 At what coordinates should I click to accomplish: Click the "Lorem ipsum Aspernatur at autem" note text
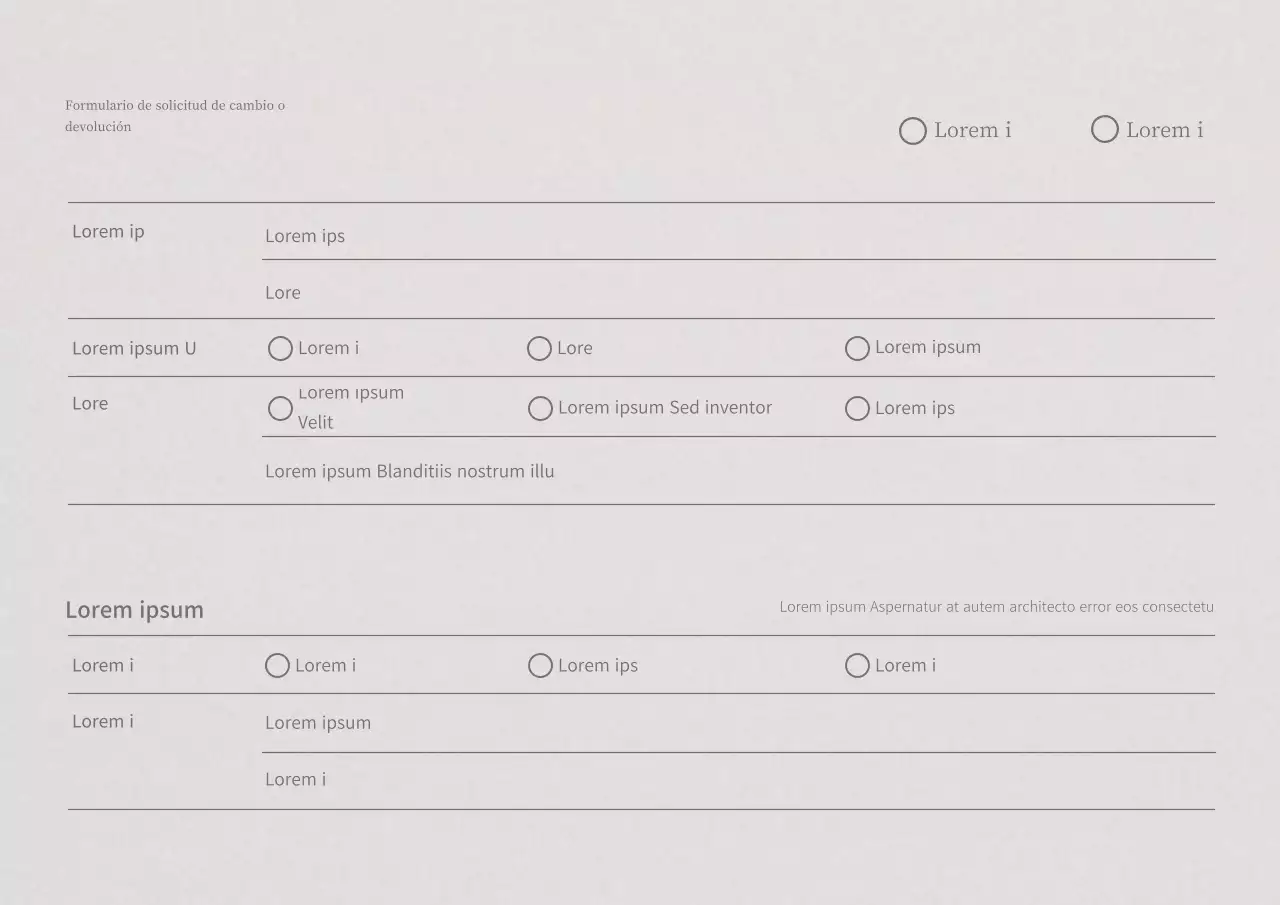pos(996,607)
